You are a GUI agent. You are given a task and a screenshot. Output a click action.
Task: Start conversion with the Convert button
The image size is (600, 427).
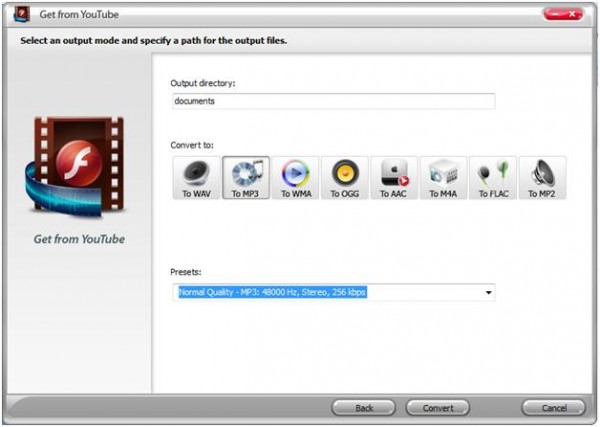438,408
